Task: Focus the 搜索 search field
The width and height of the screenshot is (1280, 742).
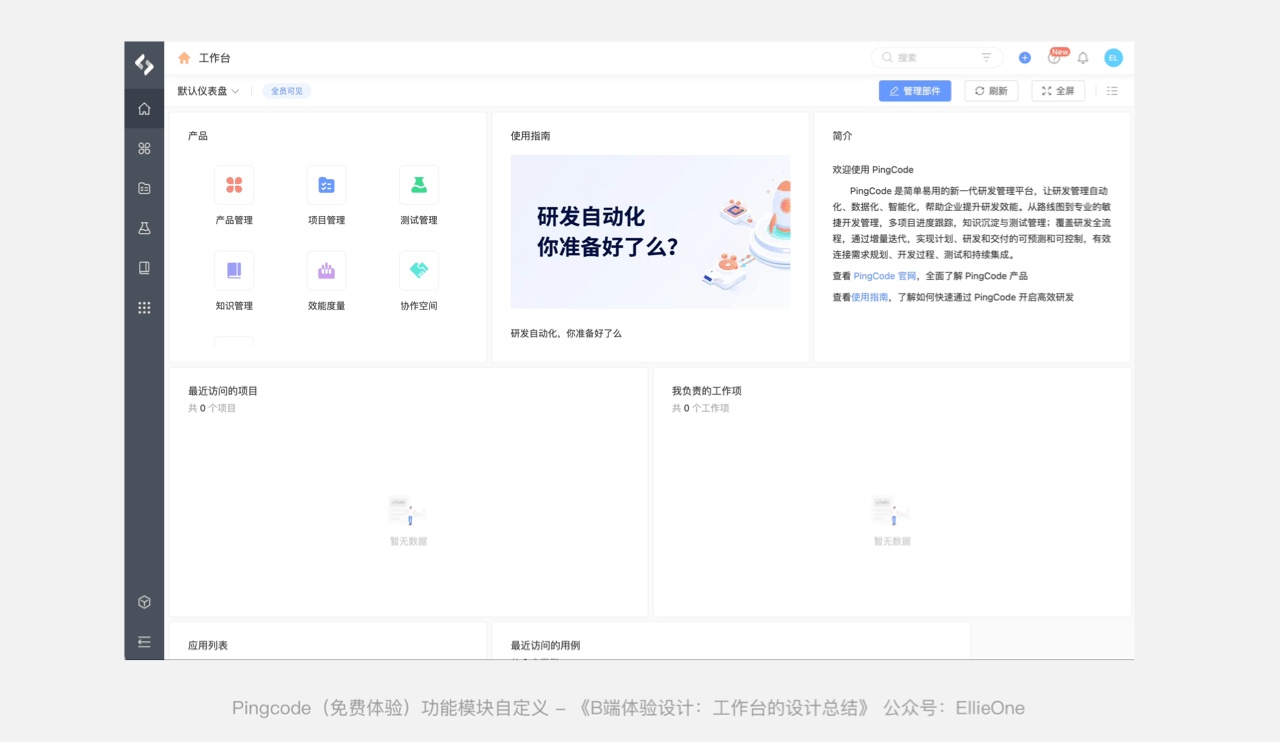Action: click(937, 58)
